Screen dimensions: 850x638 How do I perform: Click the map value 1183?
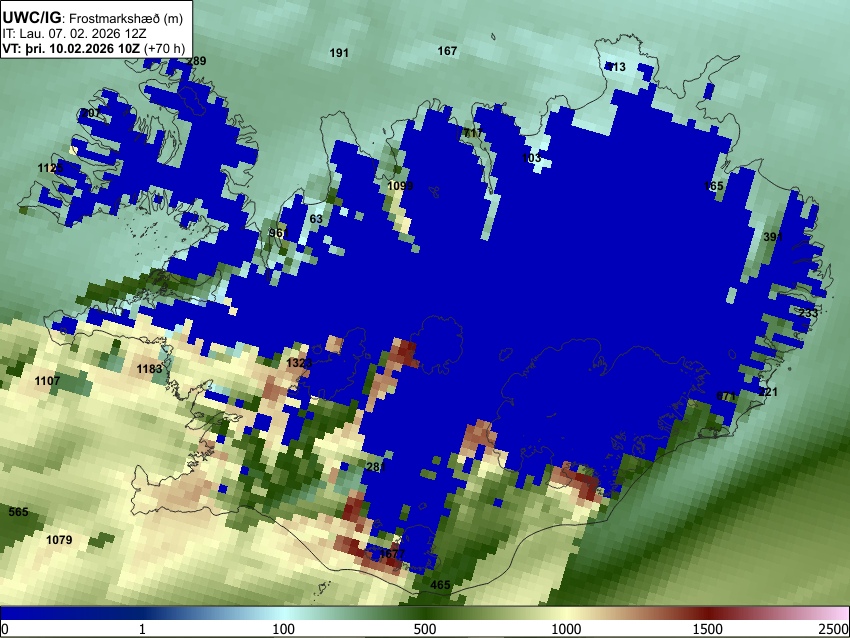coord(149,369)
